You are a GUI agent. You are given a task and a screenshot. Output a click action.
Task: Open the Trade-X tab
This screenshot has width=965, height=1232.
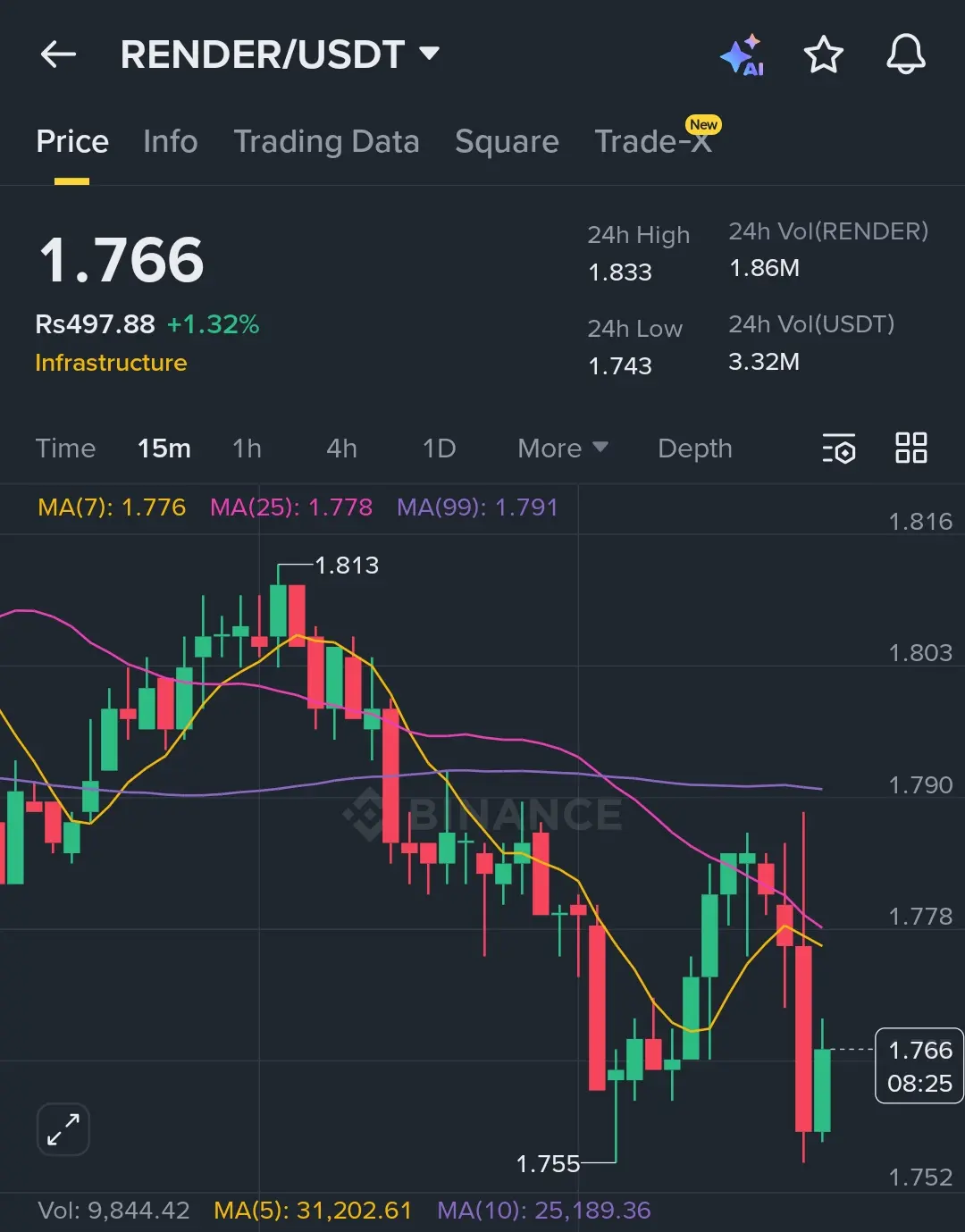coord(655,140)
